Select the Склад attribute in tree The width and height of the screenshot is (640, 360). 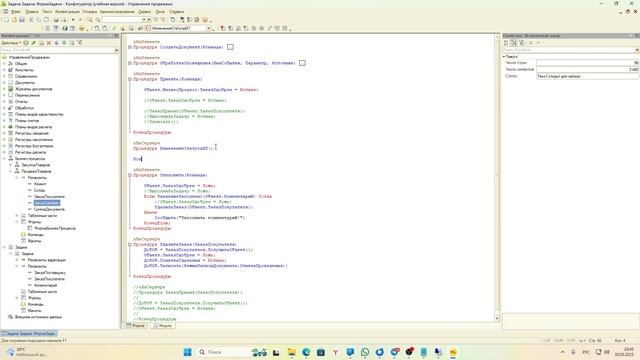pyautogui.click(x=40, y=190)
